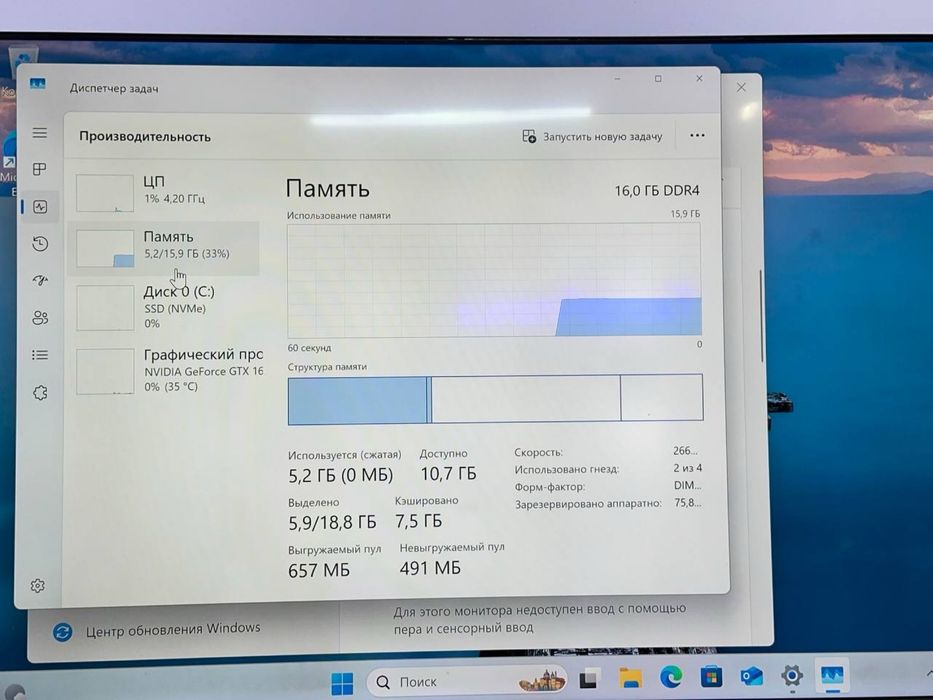Click the Использовано гнезд 2 из 4 value
This screenshot has width=933, height=700.
pos(687,468)
